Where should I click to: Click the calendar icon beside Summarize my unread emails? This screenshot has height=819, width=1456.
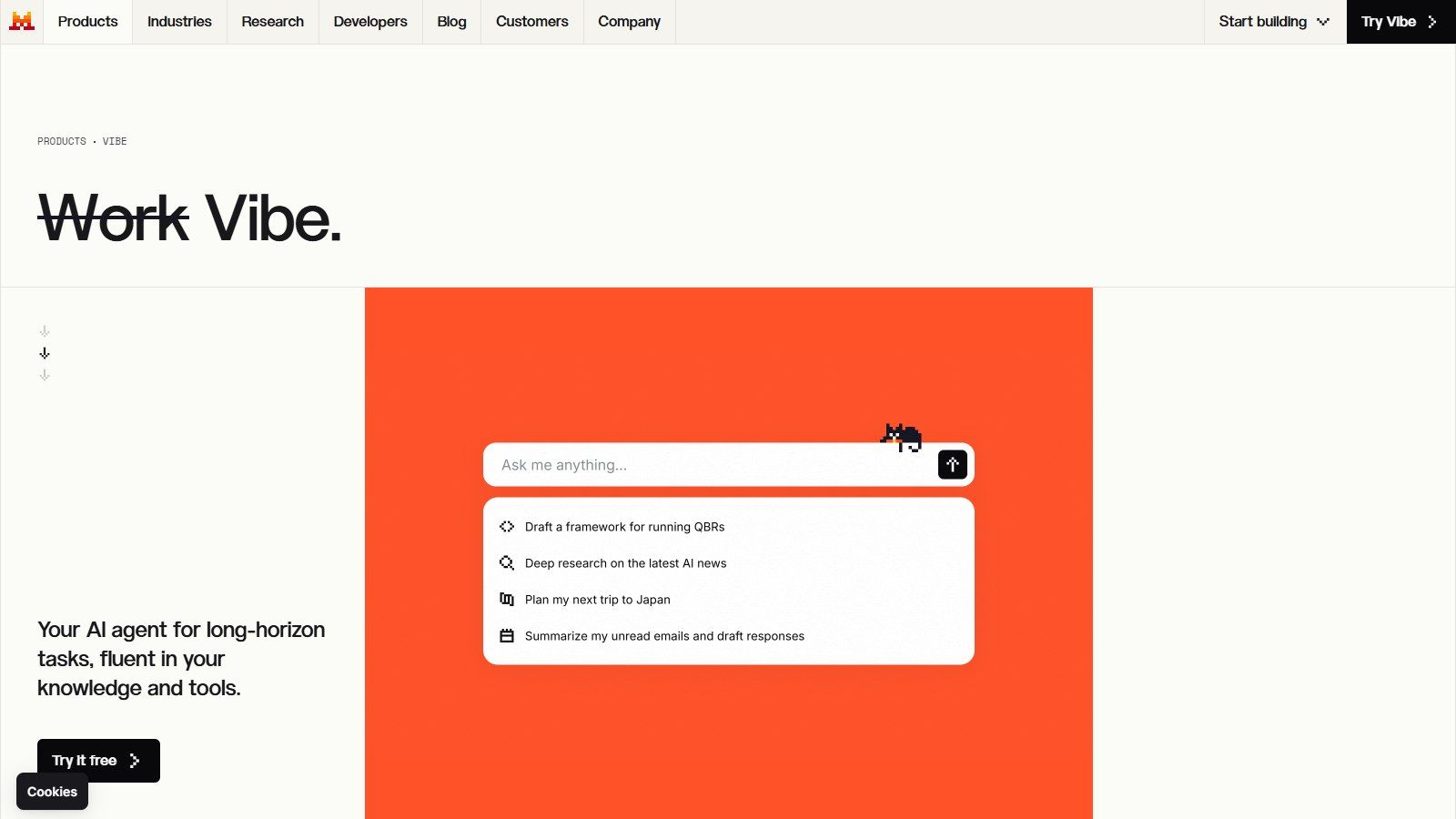507,636
